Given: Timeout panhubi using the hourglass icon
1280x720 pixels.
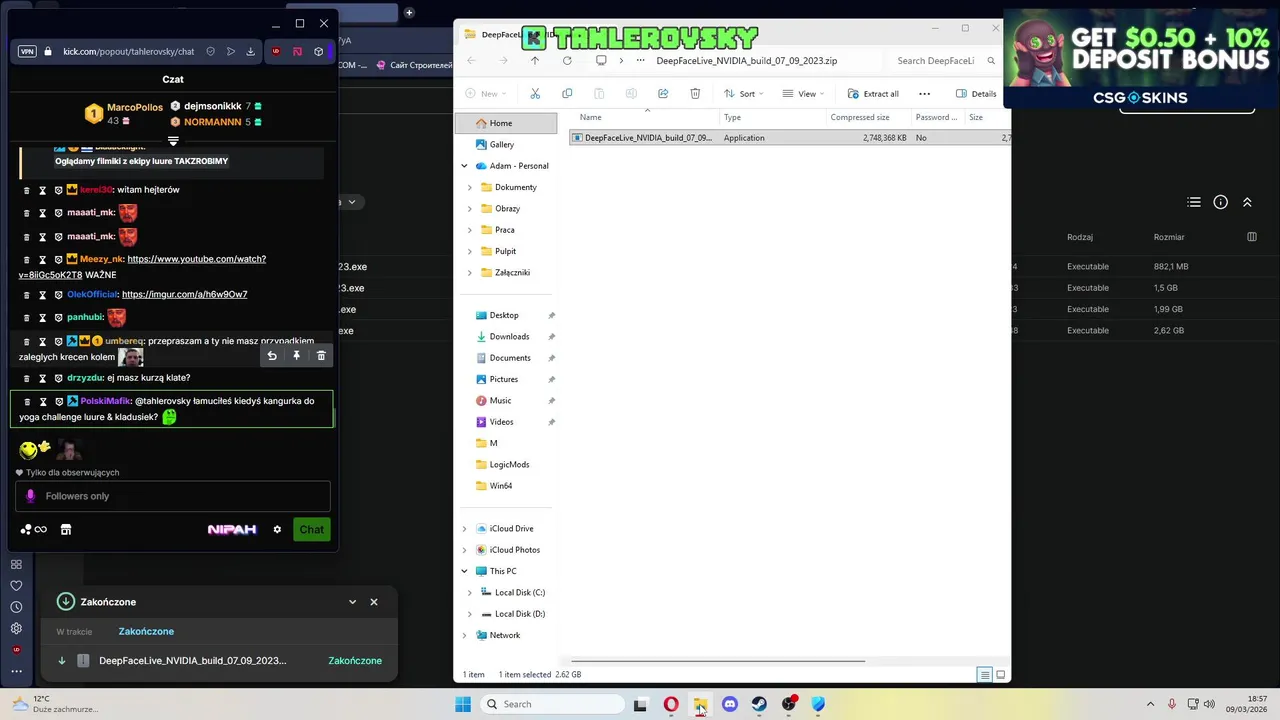Looking at the screenshot, I should pyautogui.click(x=42, y=318).
